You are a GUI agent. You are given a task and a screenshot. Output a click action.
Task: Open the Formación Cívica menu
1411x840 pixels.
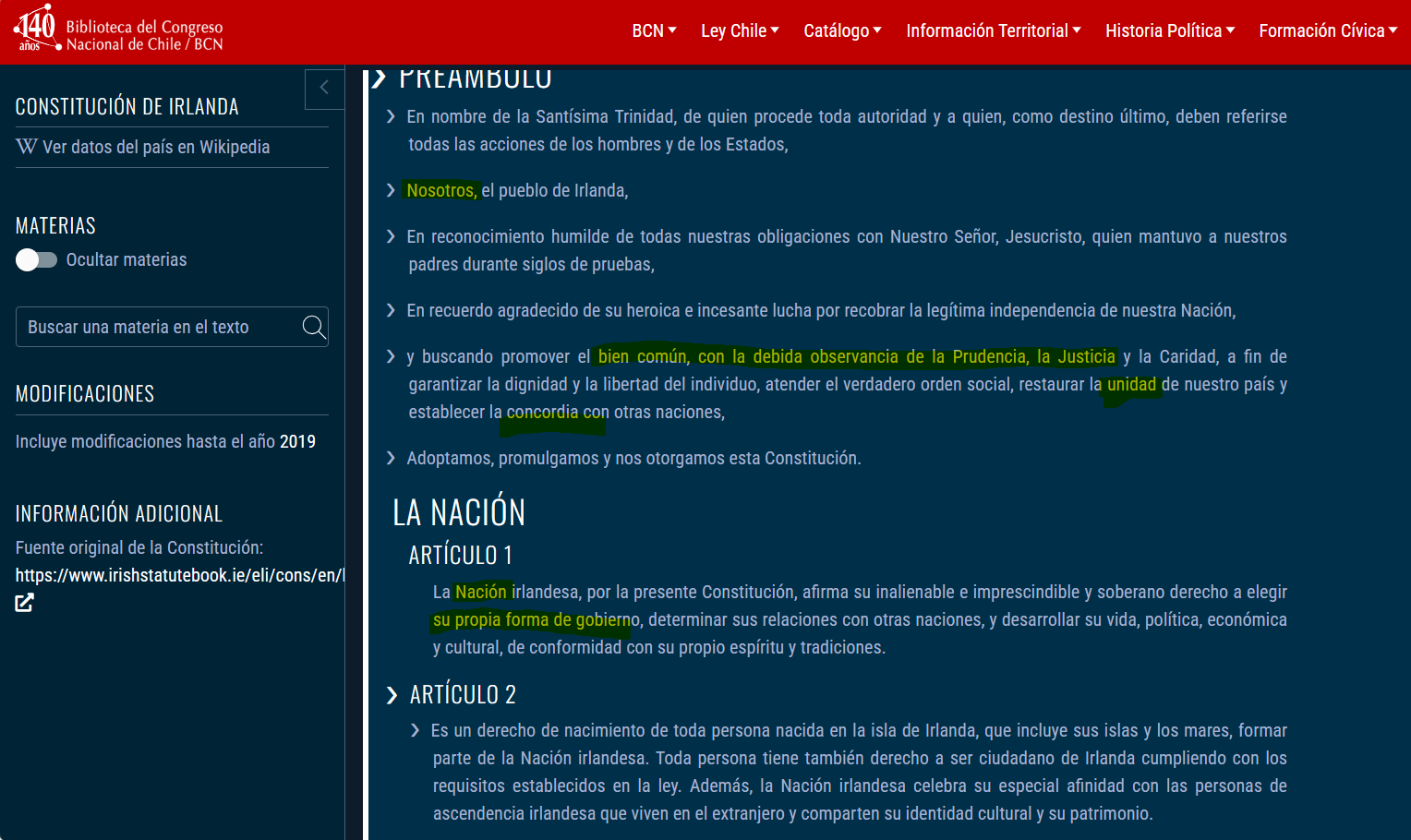click(x=1328, y=30)
